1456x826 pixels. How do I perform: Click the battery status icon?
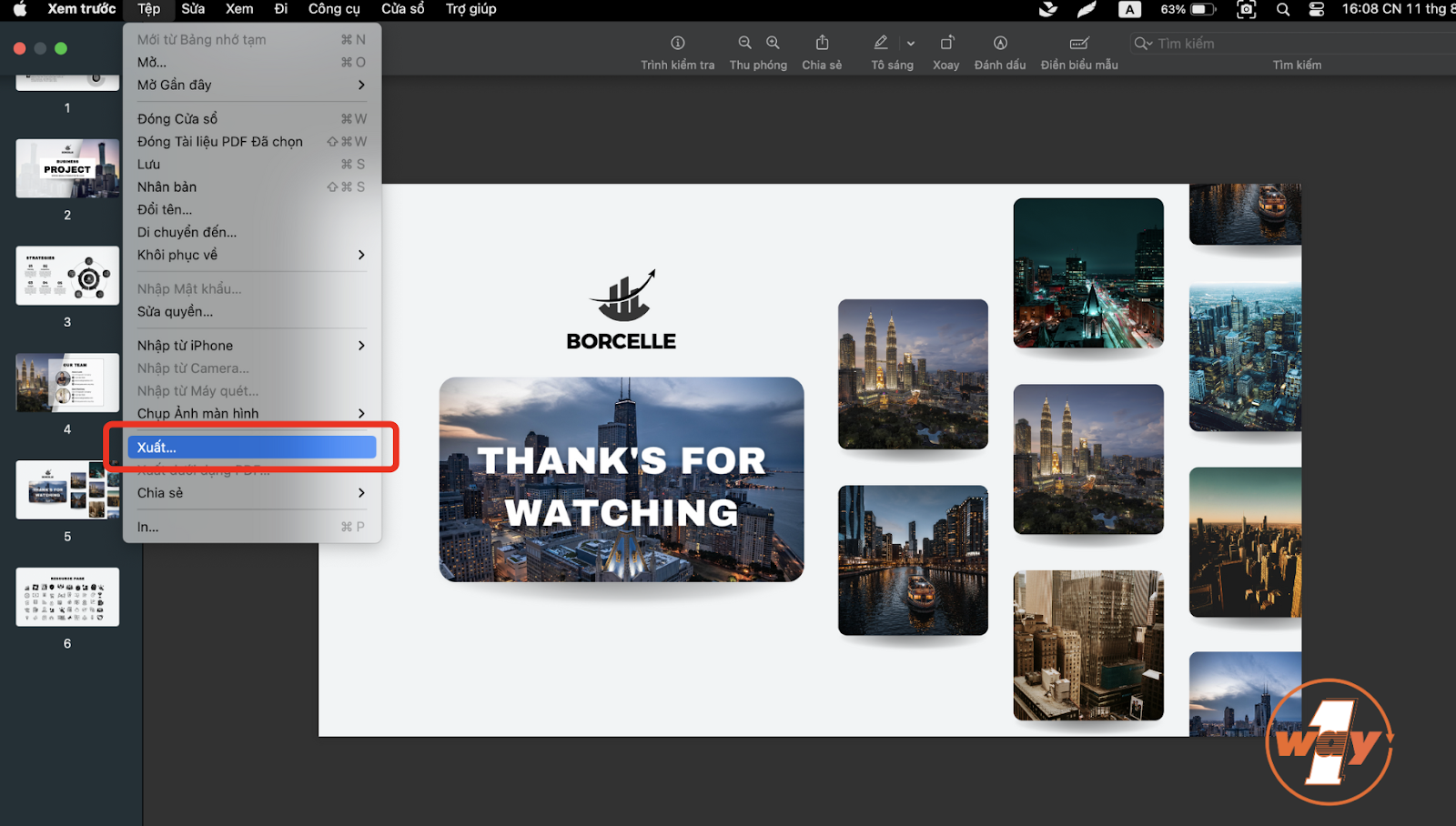click(x=1204, y=9)
